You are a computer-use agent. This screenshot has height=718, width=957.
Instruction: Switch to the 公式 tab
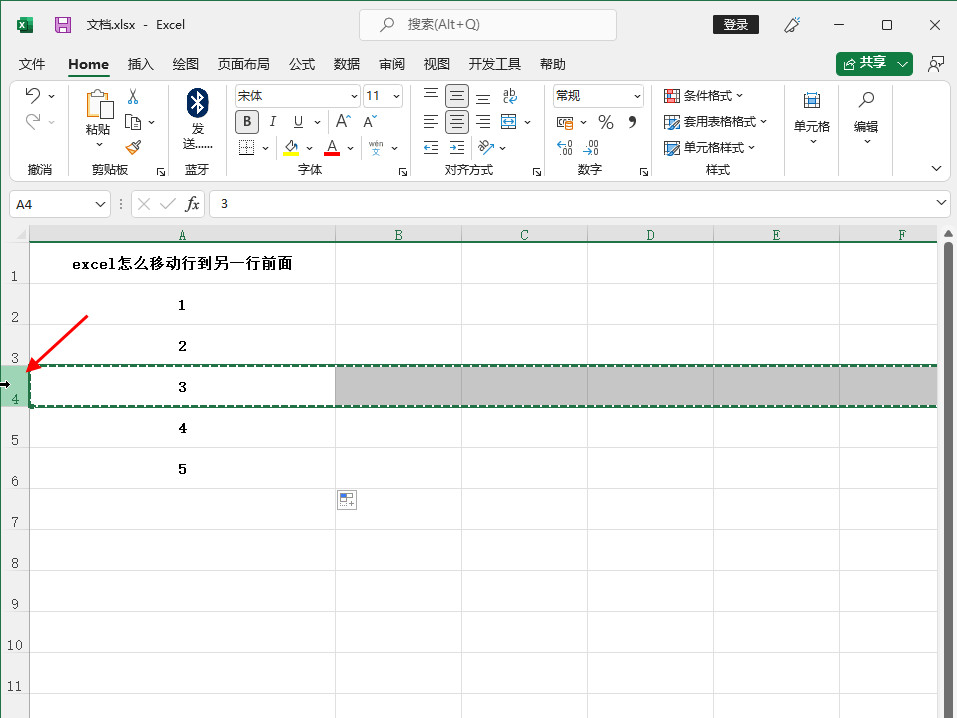302,64
